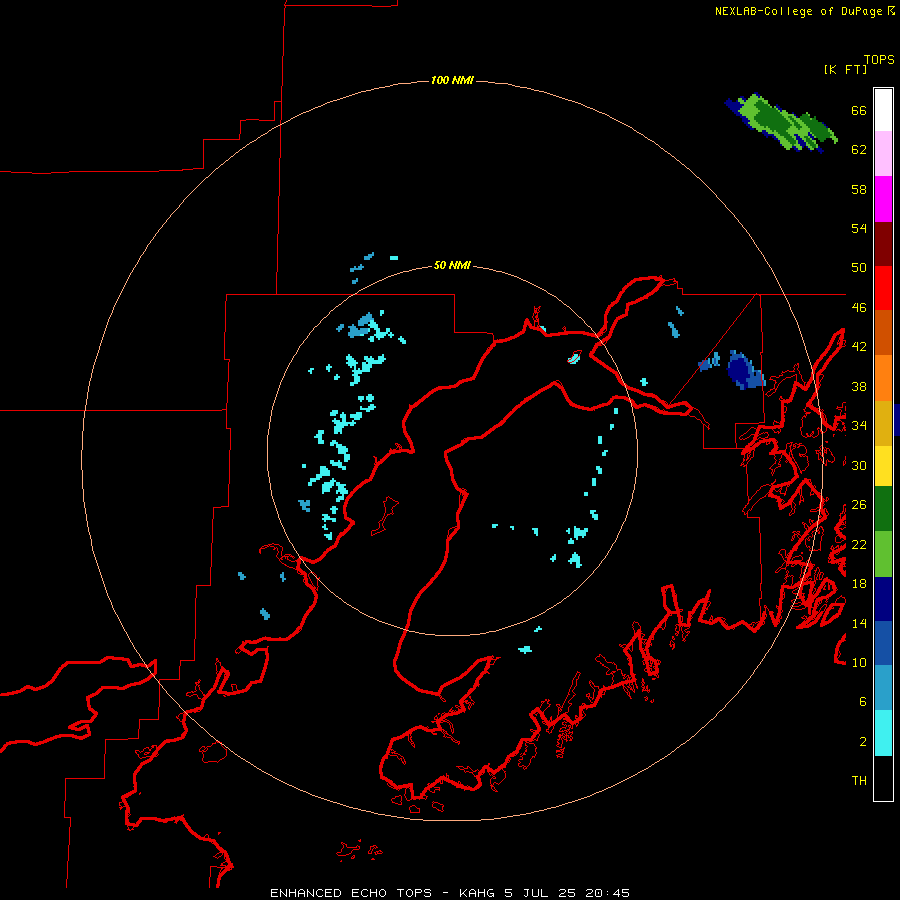Click the light pink legend swatch

click(883, 153)
